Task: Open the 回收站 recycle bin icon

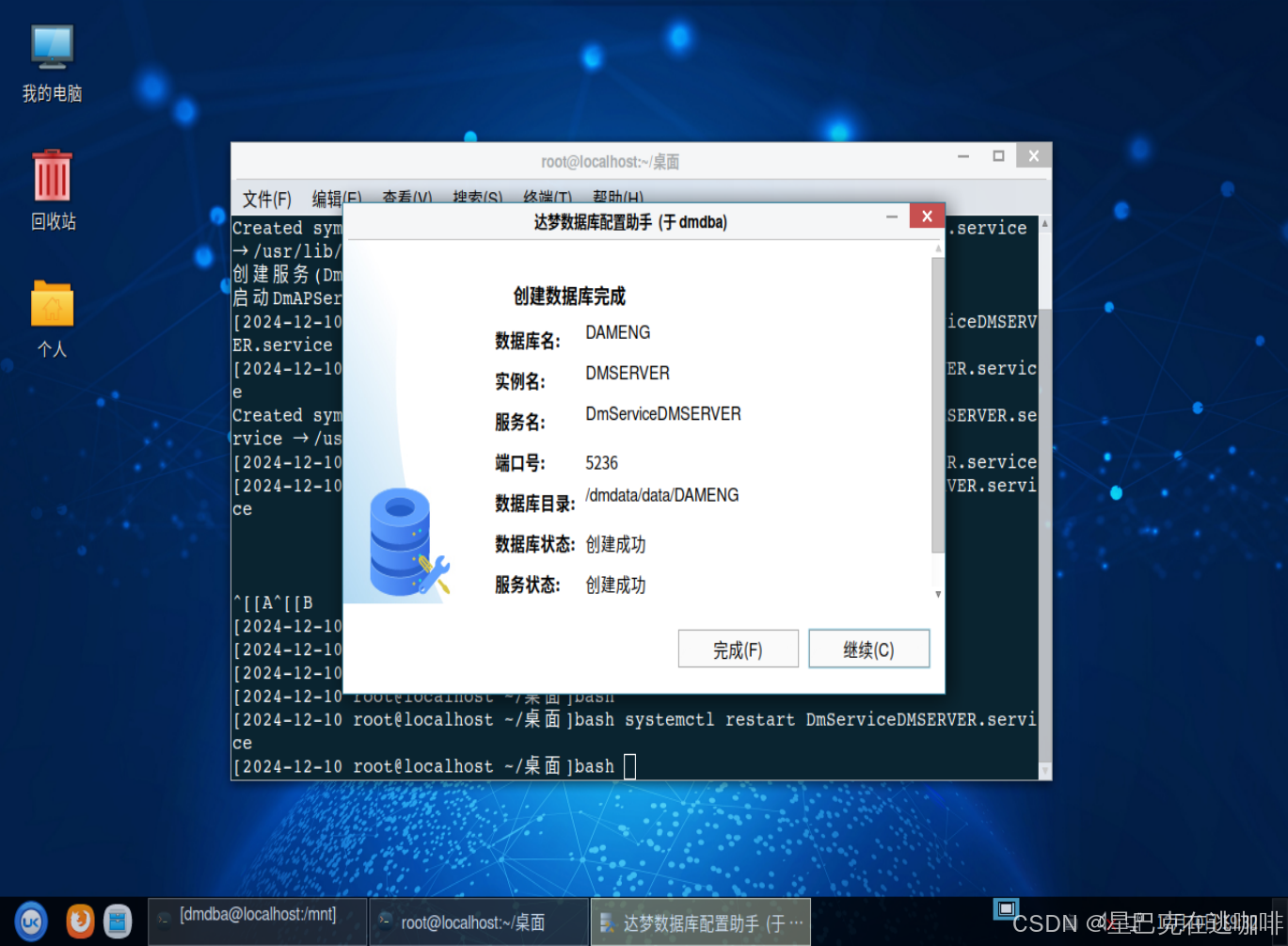Action: point(53,191)
